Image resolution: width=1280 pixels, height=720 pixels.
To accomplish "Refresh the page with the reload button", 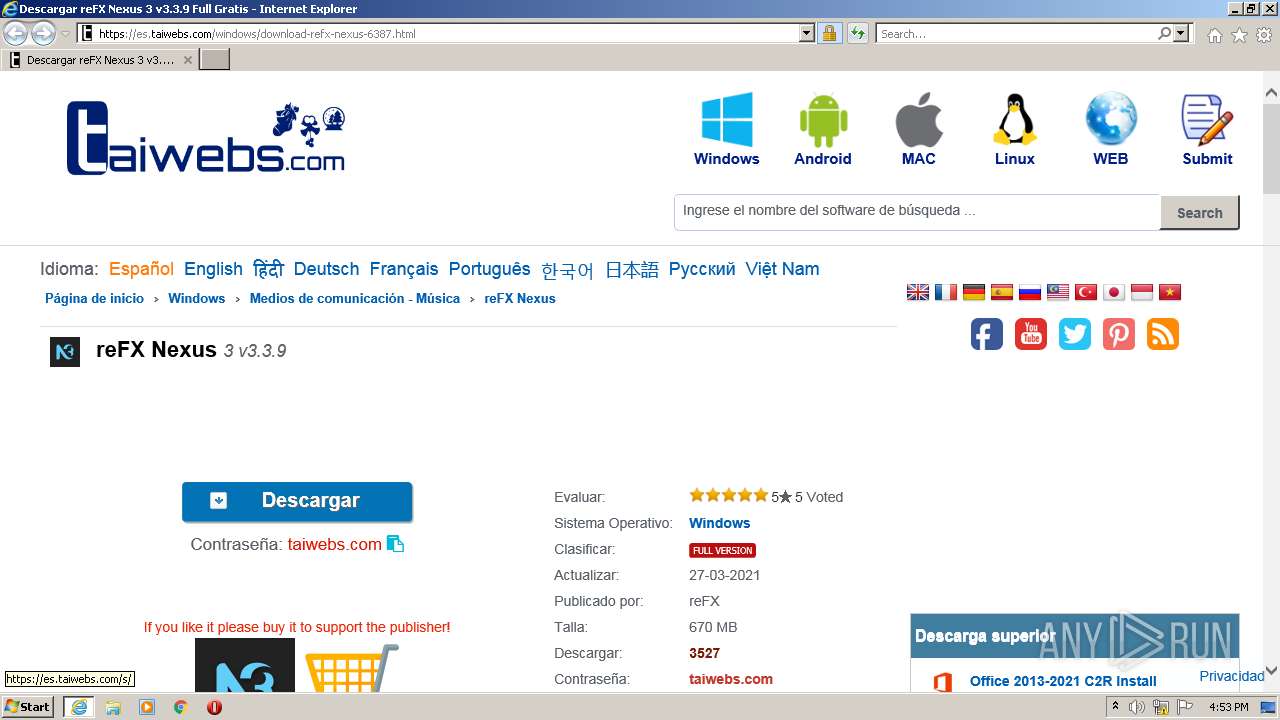I will pyautogui.click(x=857, y=34).
